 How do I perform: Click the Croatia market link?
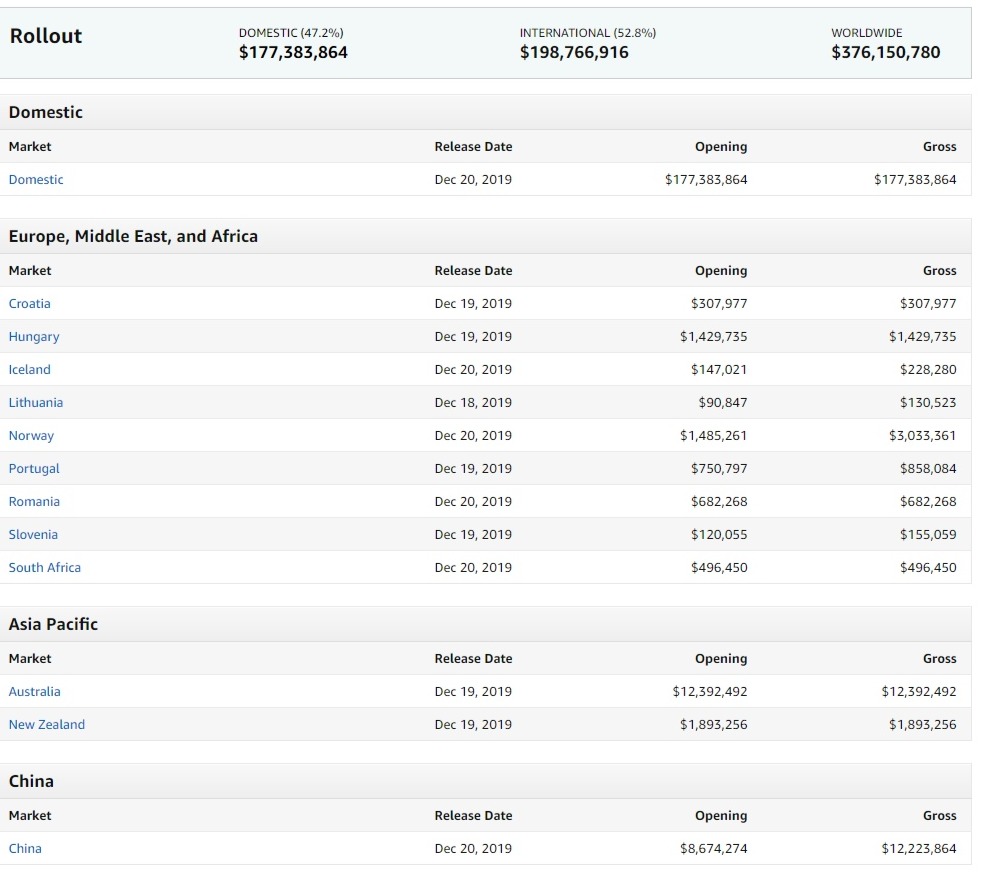click(30, 304)
